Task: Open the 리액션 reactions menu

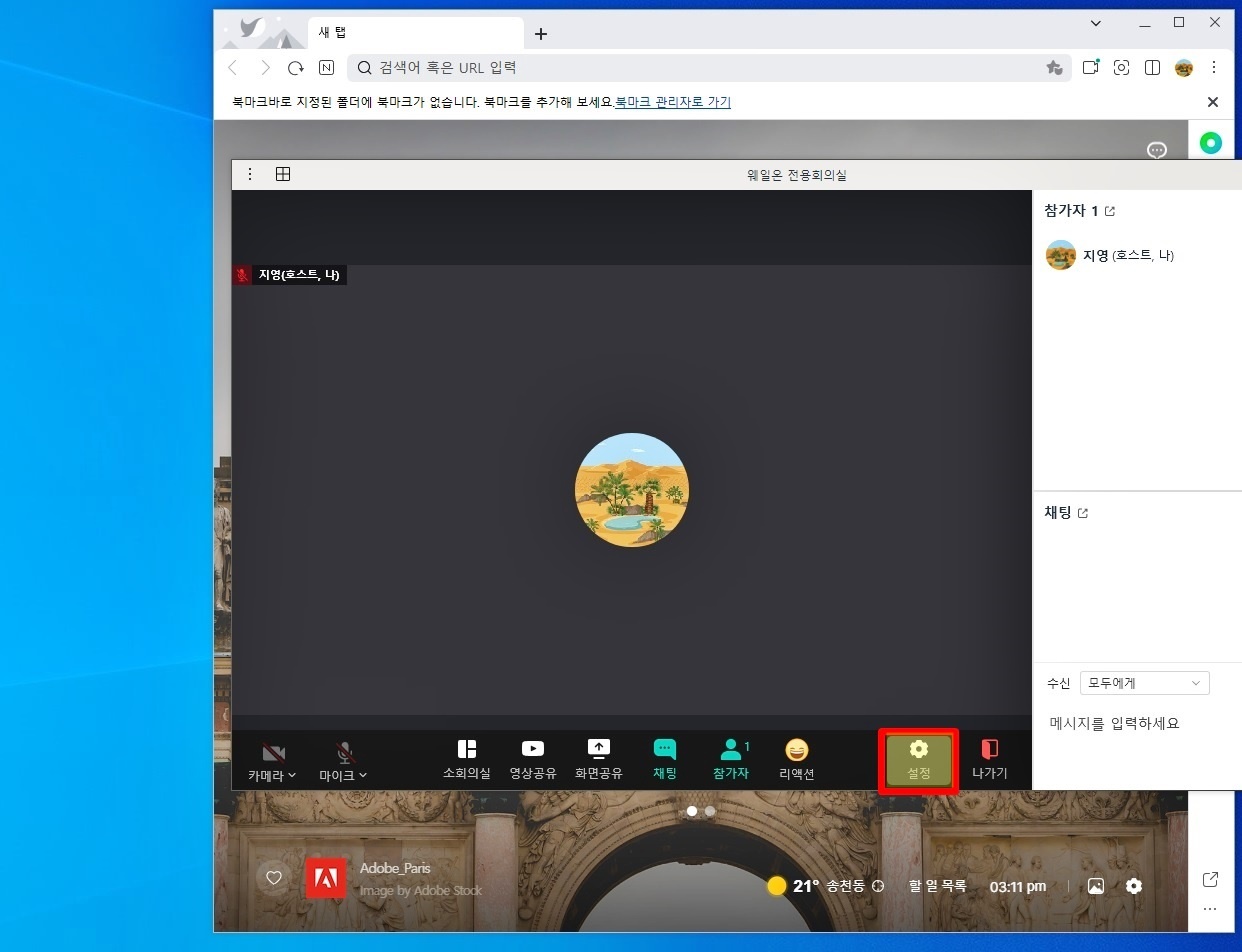Action: pyautogui.click(x=797, y=760)
